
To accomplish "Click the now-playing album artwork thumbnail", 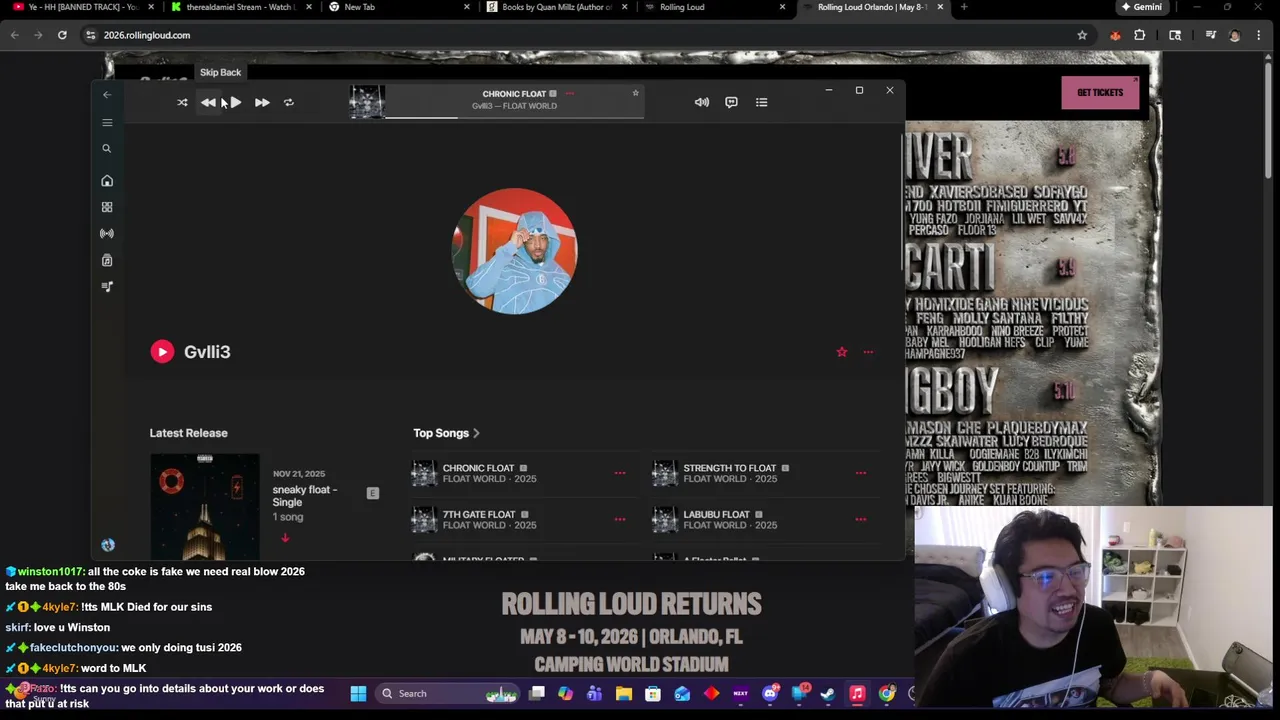I will point(367,102).
